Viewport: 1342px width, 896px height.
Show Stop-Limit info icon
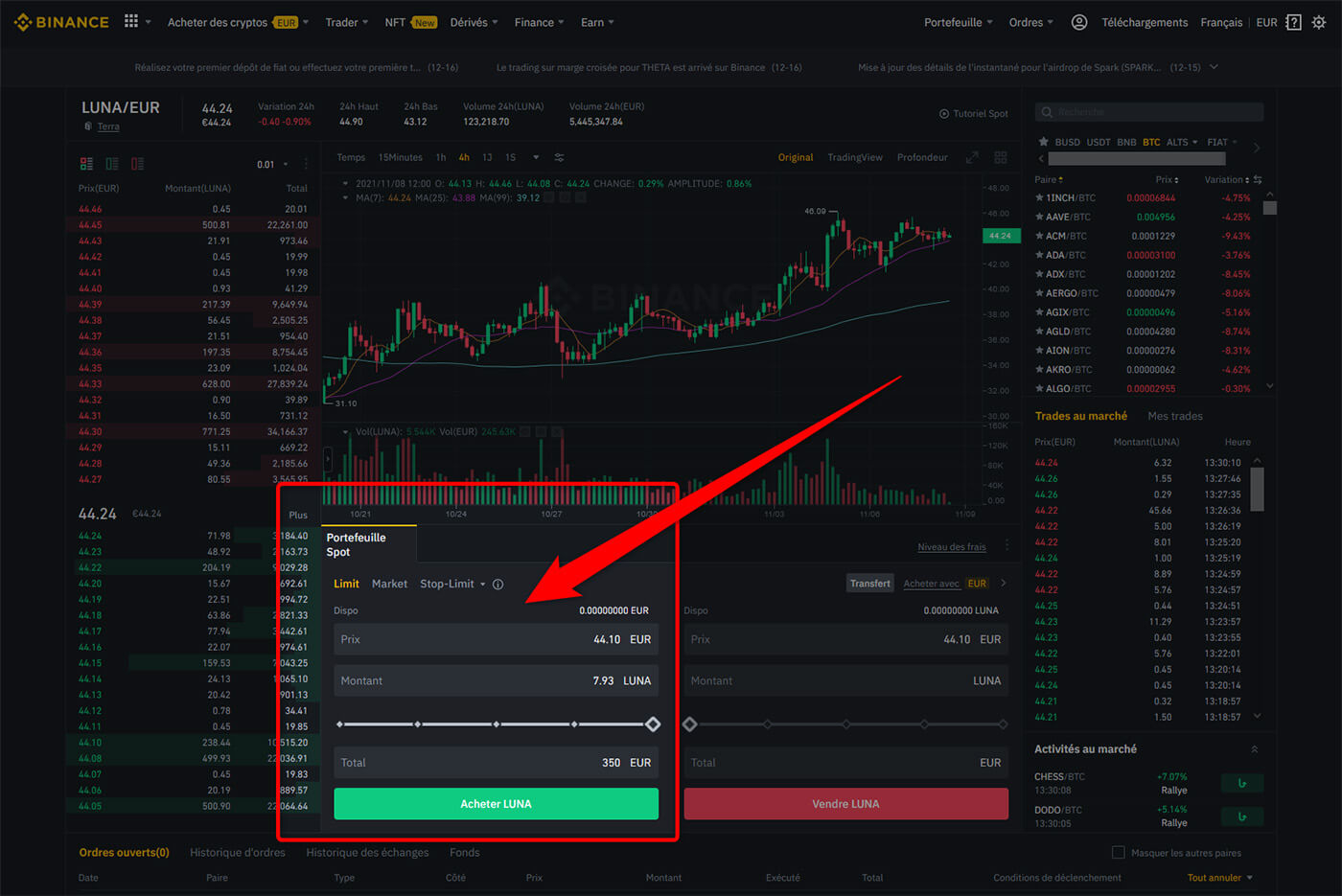click(x=497, y=584)
